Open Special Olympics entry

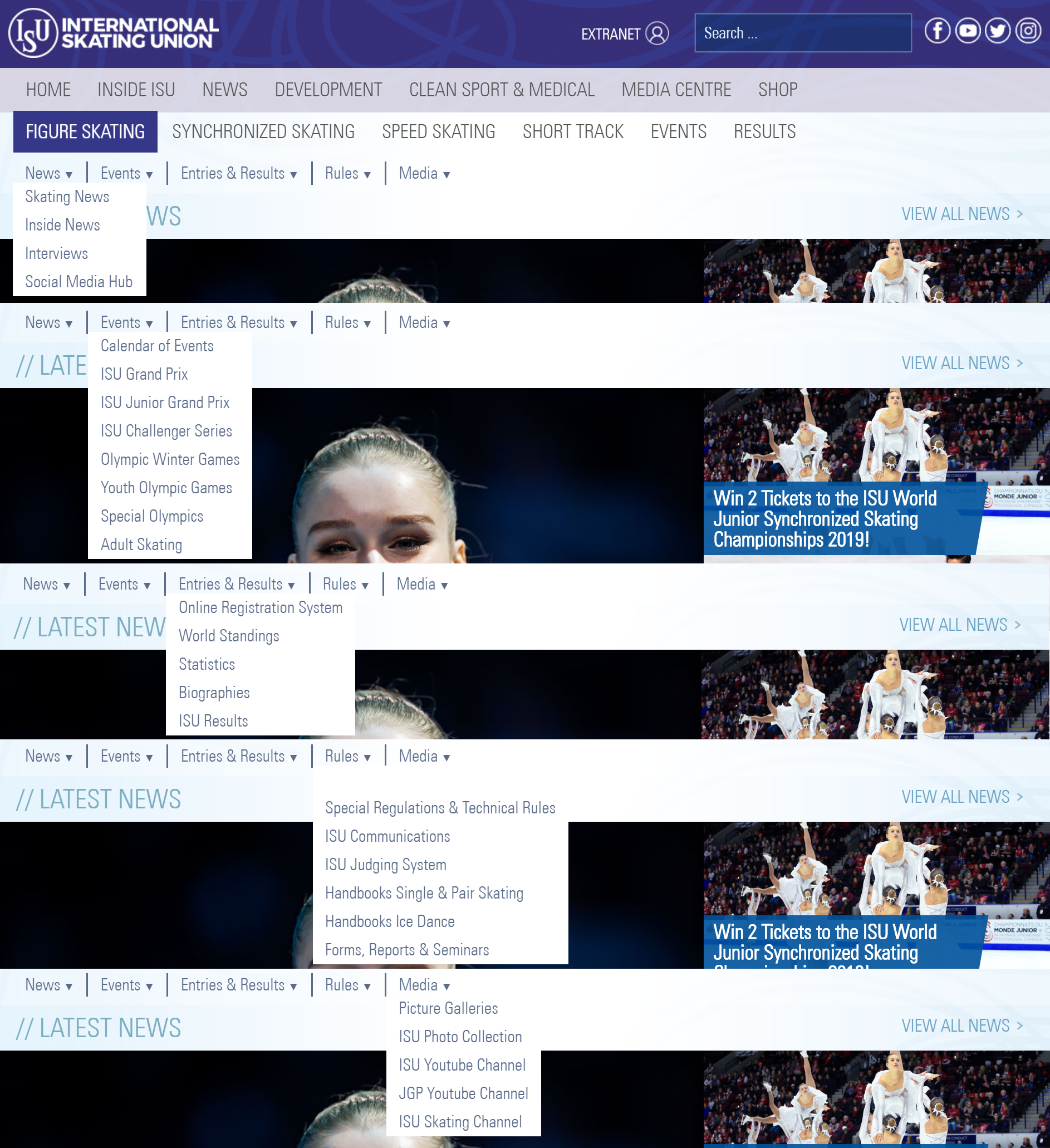click(152, 517)
